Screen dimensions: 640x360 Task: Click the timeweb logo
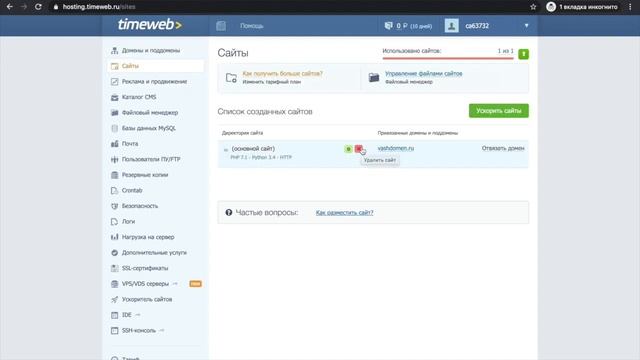[149, 25]
